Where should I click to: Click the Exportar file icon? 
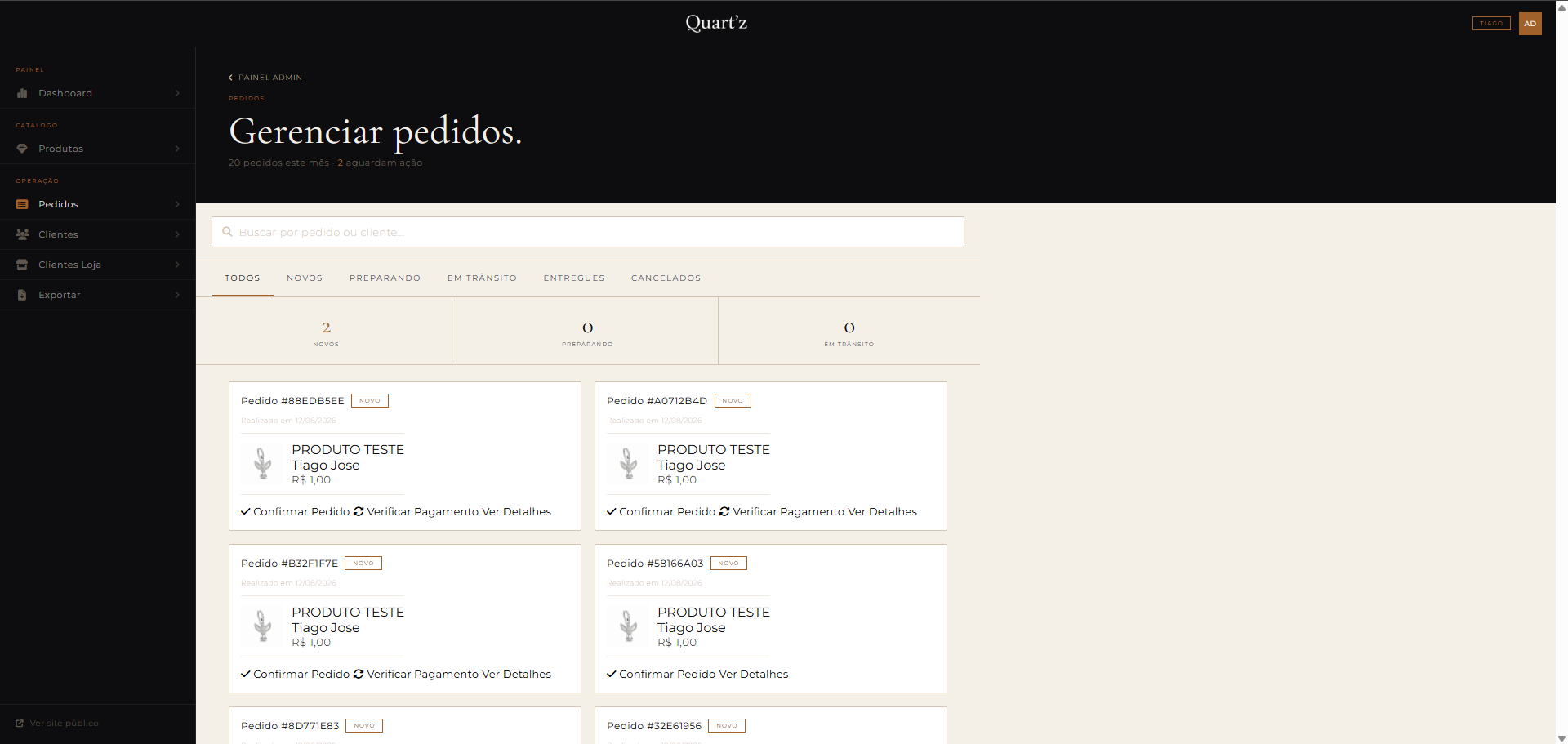(x=22, y=295)
